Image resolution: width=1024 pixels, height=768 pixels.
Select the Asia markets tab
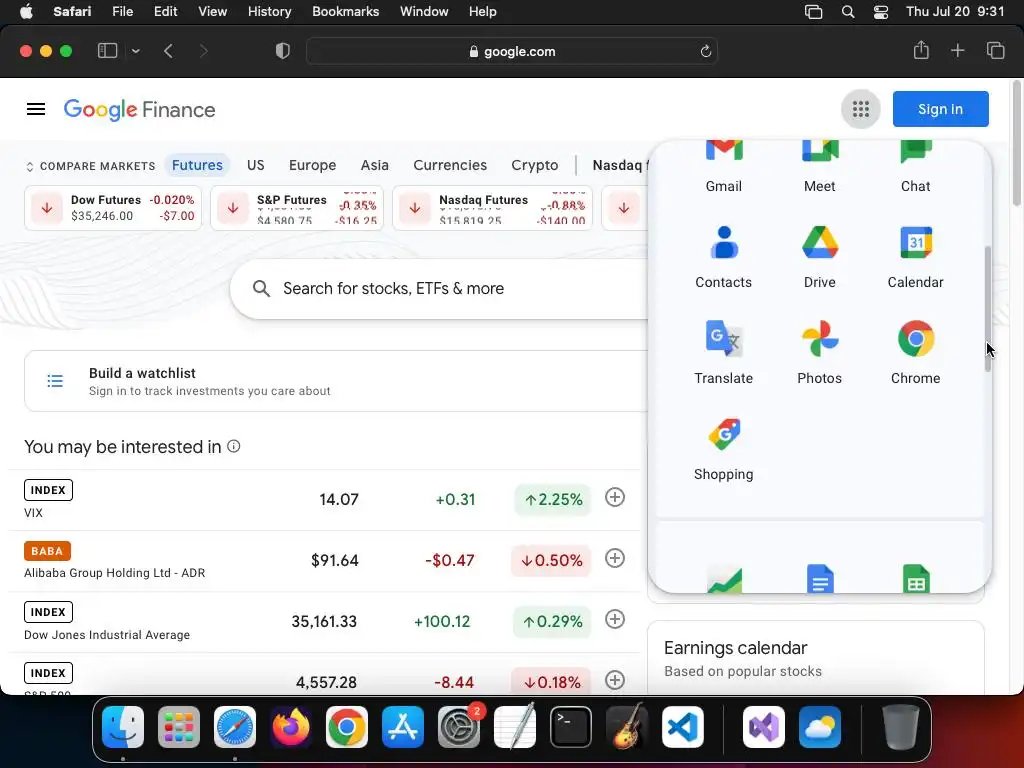375,165
